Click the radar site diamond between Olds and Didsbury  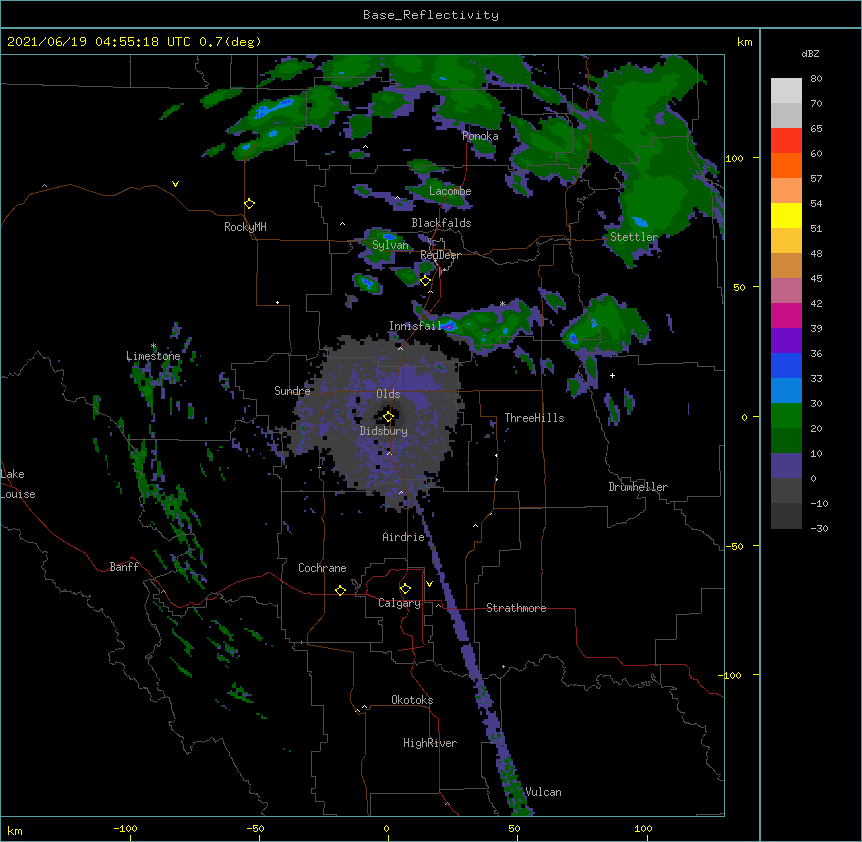[388, 416]
